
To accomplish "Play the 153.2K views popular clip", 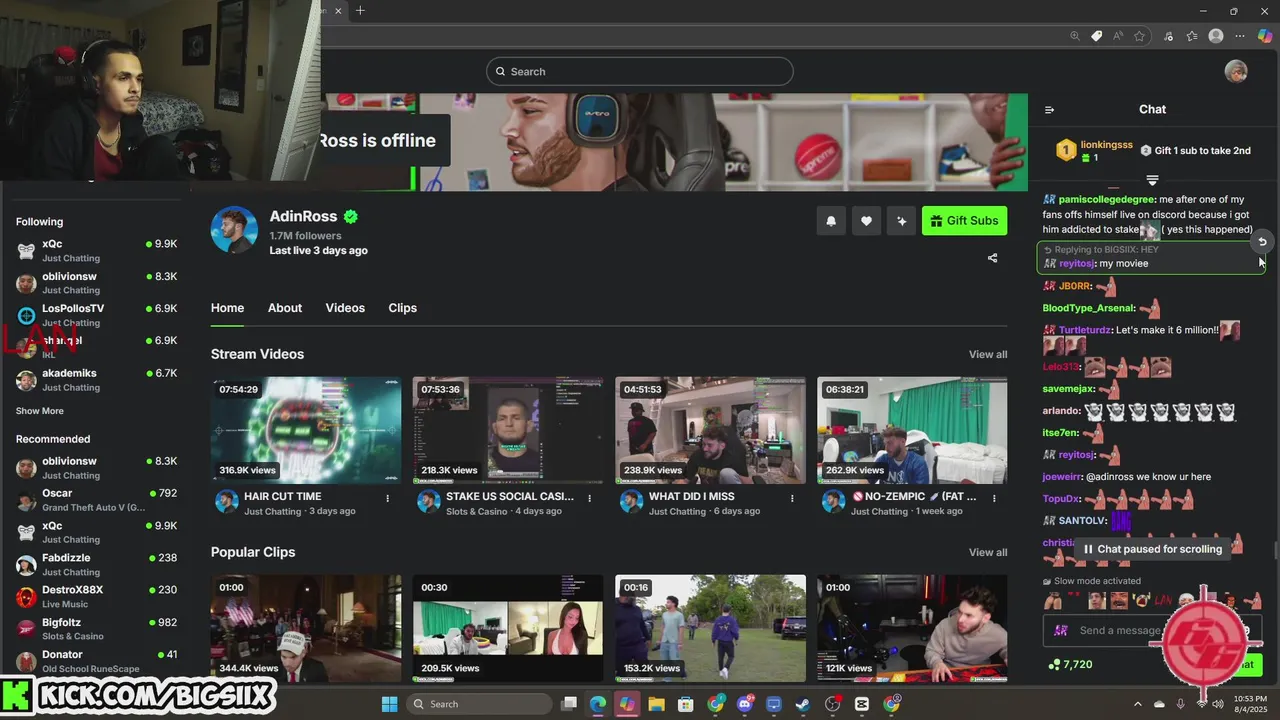I will 710,628.
